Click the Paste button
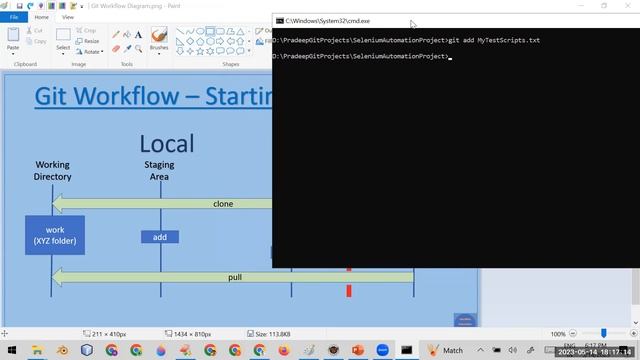The height and width of the screenshot is (360, 640). pyautogui.click(x=13, y=38)
